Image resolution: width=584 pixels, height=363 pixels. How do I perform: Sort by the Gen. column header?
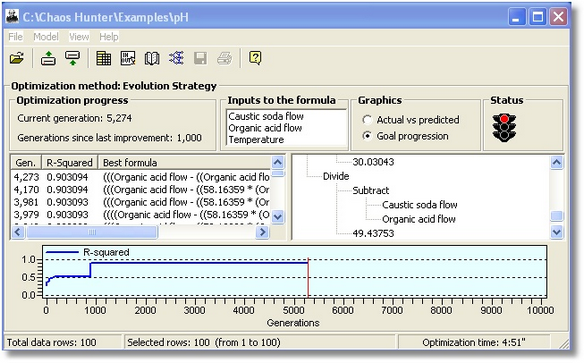click(26, 163)
